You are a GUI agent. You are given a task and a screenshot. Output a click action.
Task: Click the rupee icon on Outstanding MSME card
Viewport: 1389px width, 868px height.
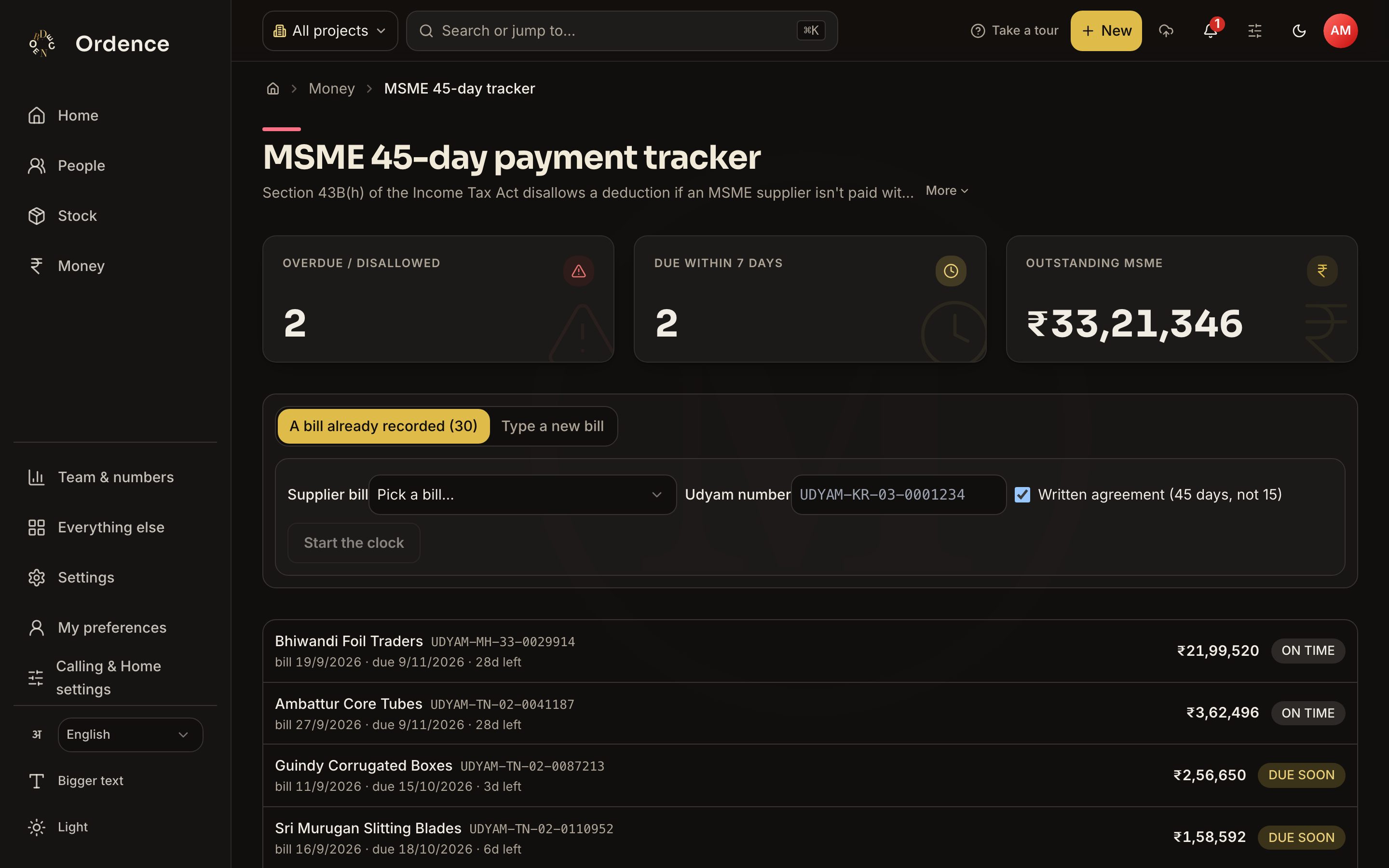[x=1322, y=271]
